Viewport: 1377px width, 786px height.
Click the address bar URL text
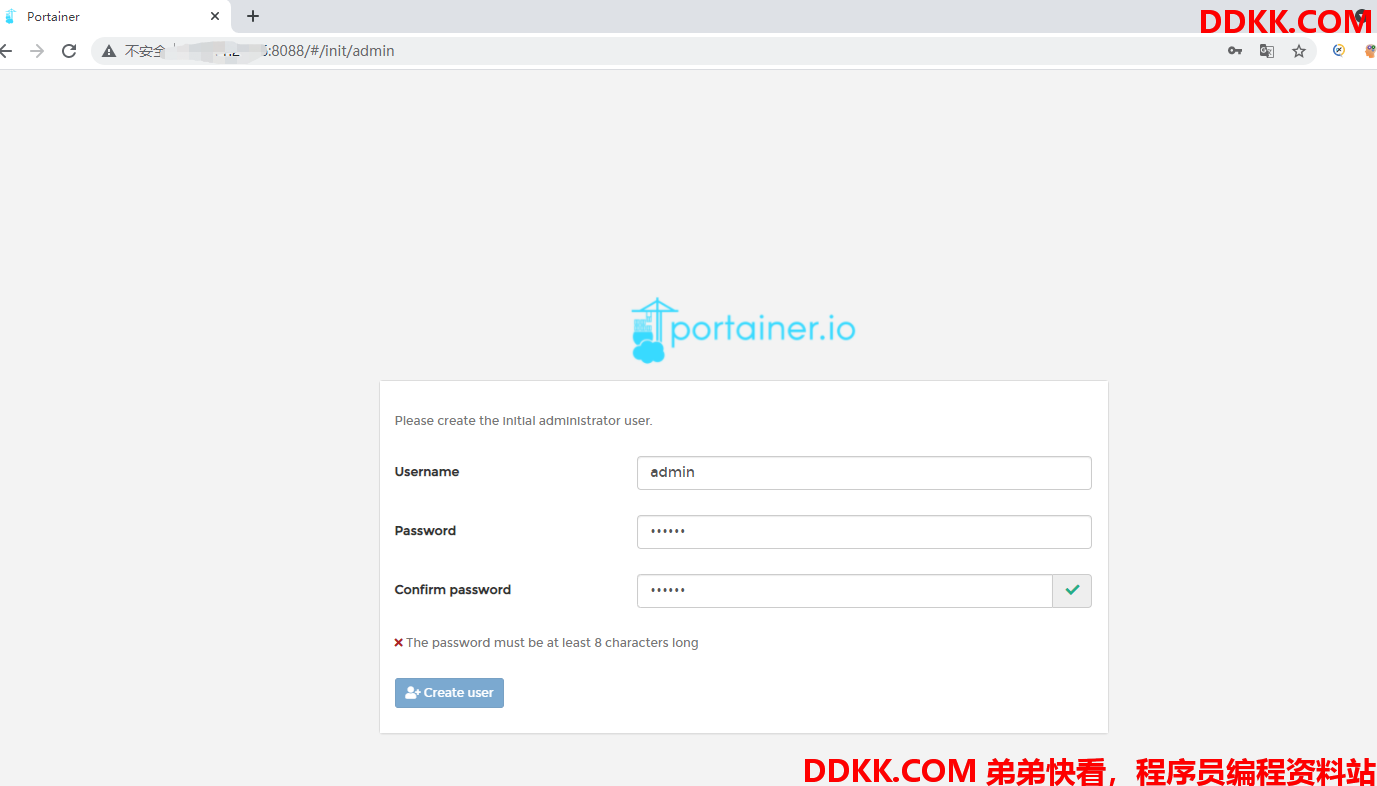(328, 51)
